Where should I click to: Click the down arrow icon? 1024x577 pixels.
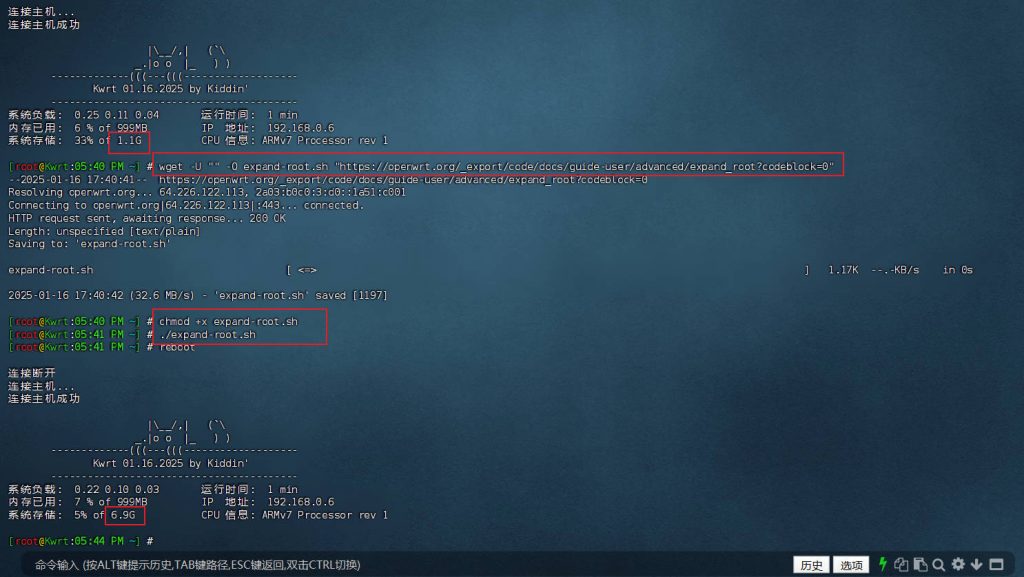coord(977,565)
